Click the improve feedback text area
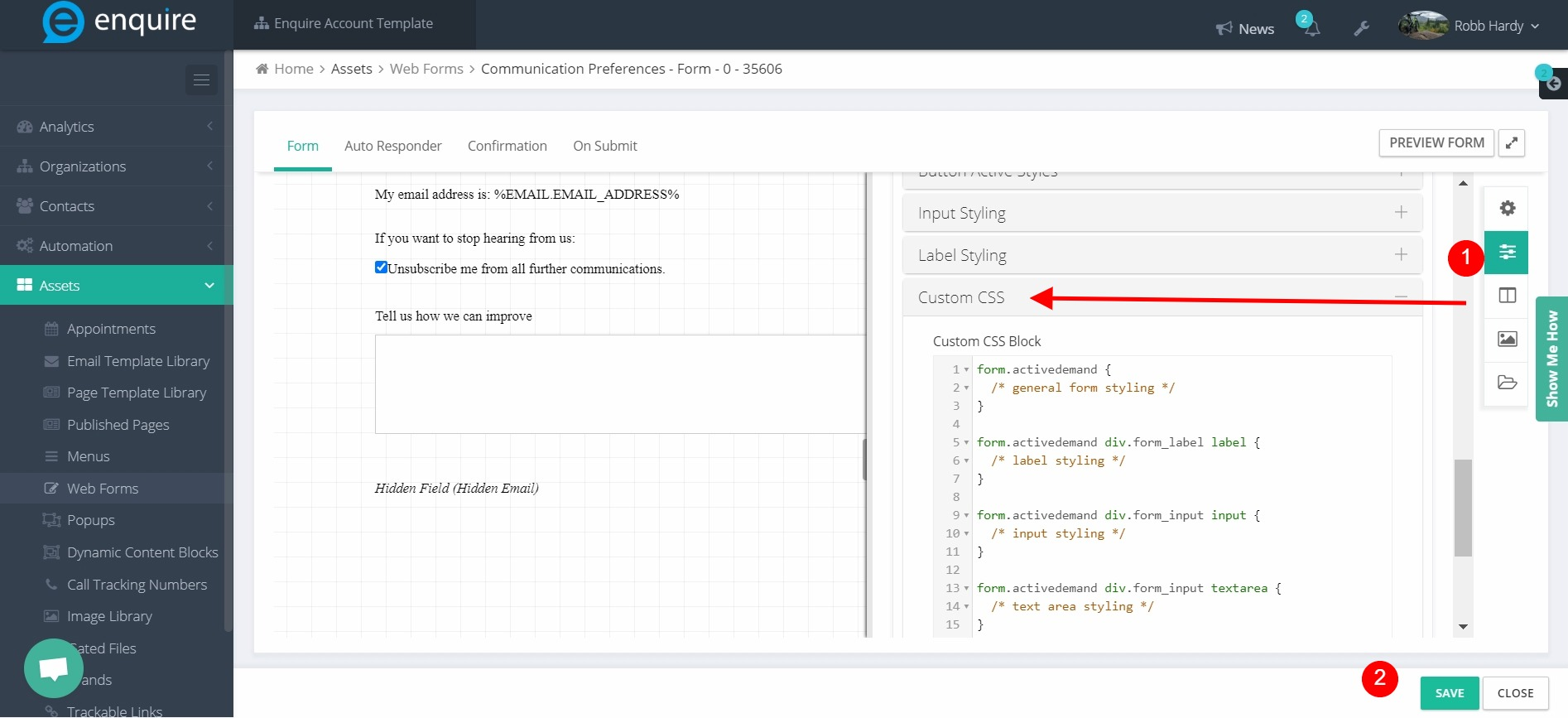Viewport: 1568px width, 718px height. coord(620,384)
